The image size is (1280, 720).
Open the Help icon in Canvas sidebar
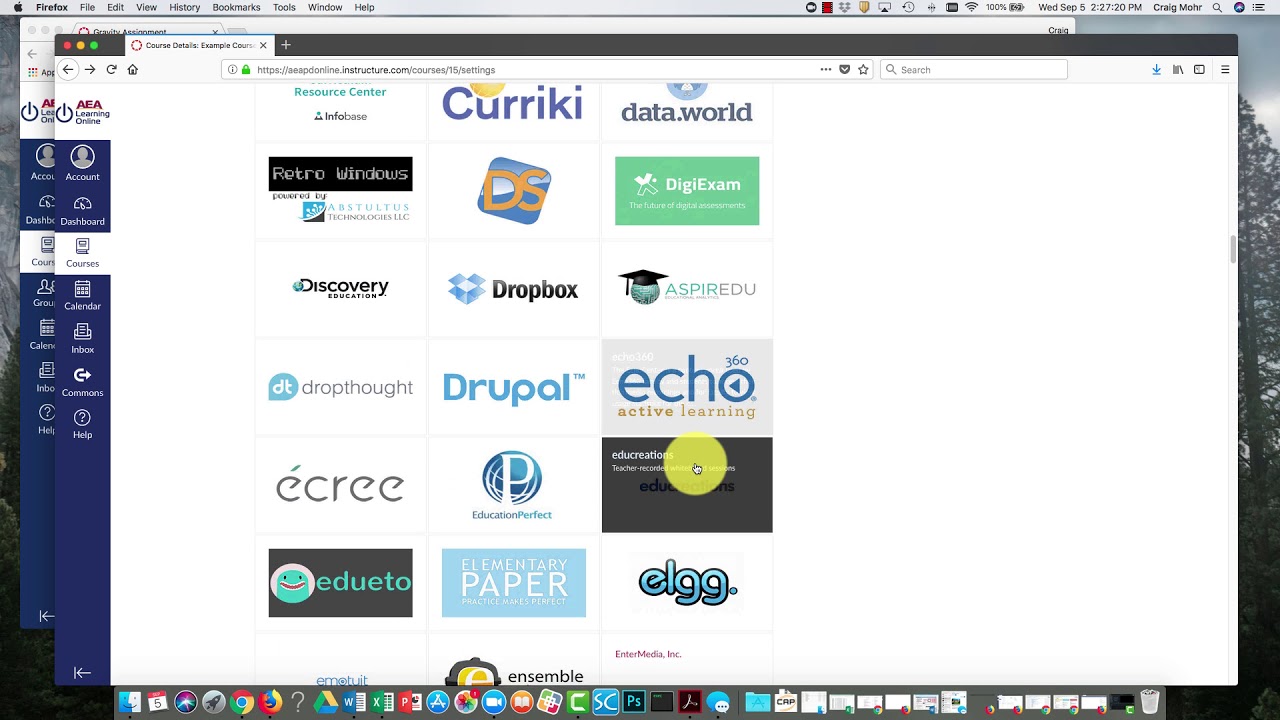coord(82,424)
